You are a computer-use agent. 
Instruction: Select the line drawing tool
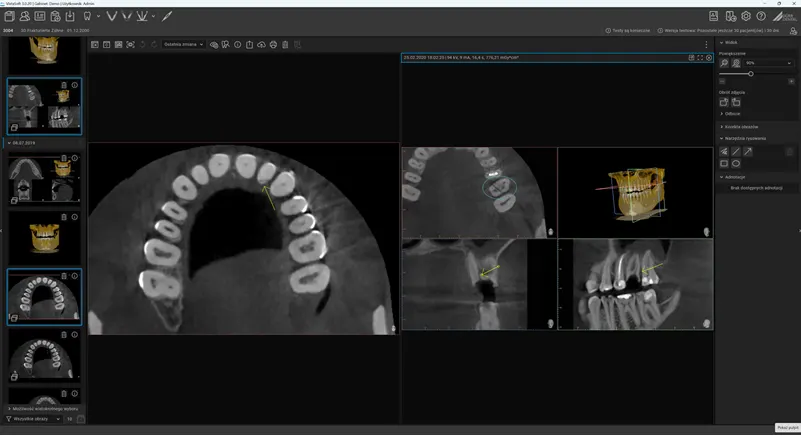pos(736,151)
